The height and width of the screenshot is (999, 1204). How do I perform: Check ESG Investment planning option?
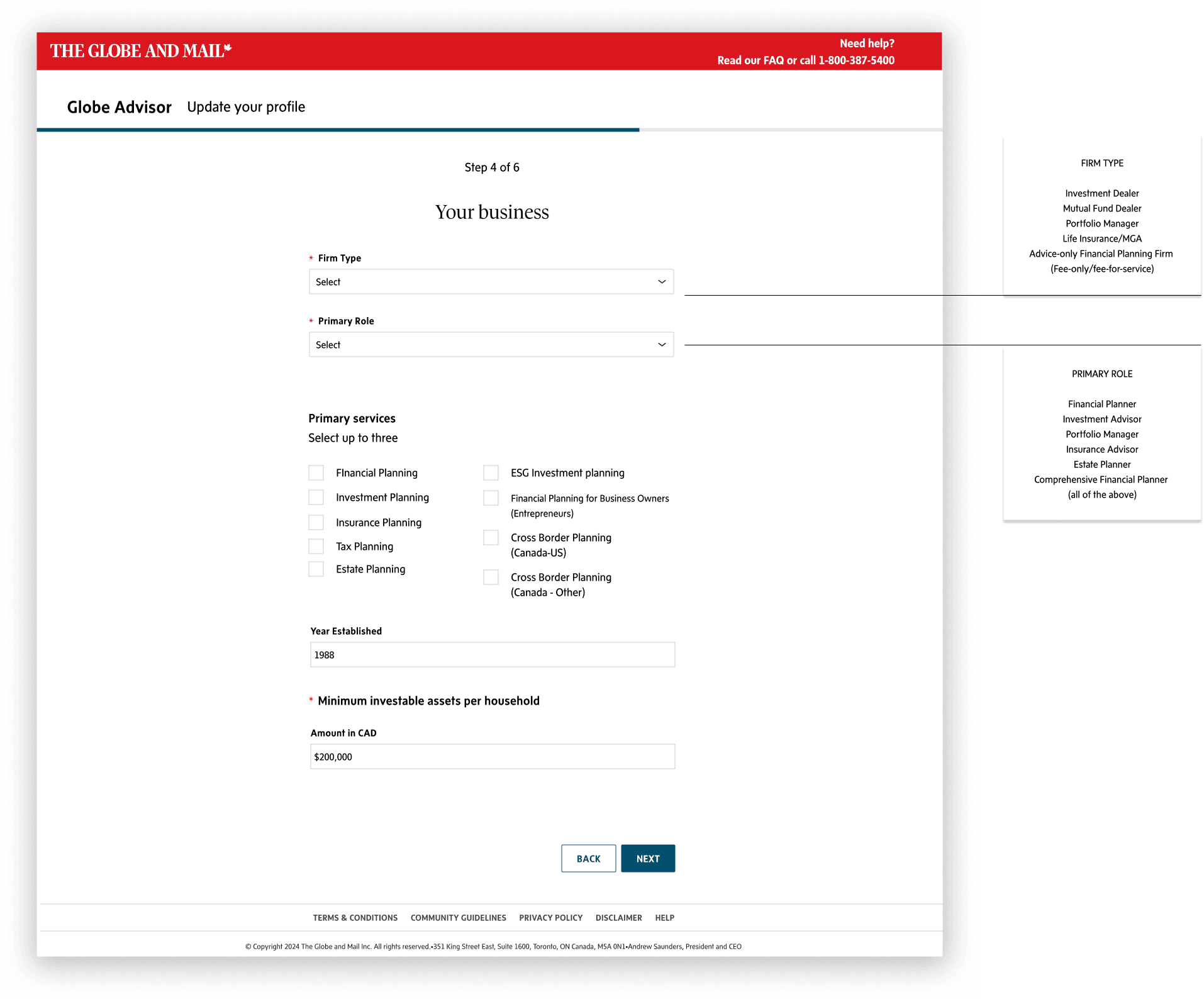point(491,473)
